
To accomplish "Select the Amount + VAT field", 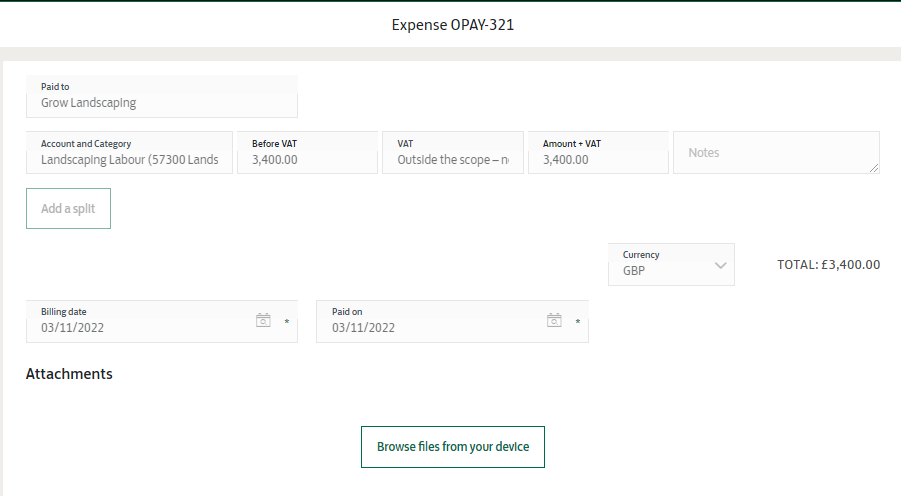I will [x=597, y=159].
